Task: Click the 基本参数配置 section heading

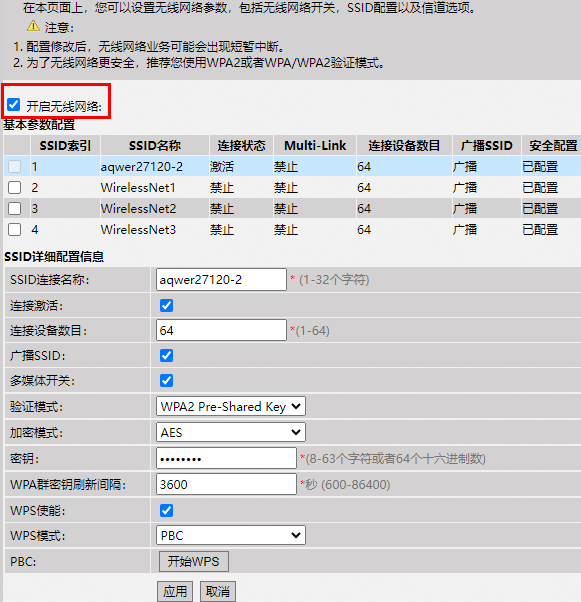Action: 39,125
